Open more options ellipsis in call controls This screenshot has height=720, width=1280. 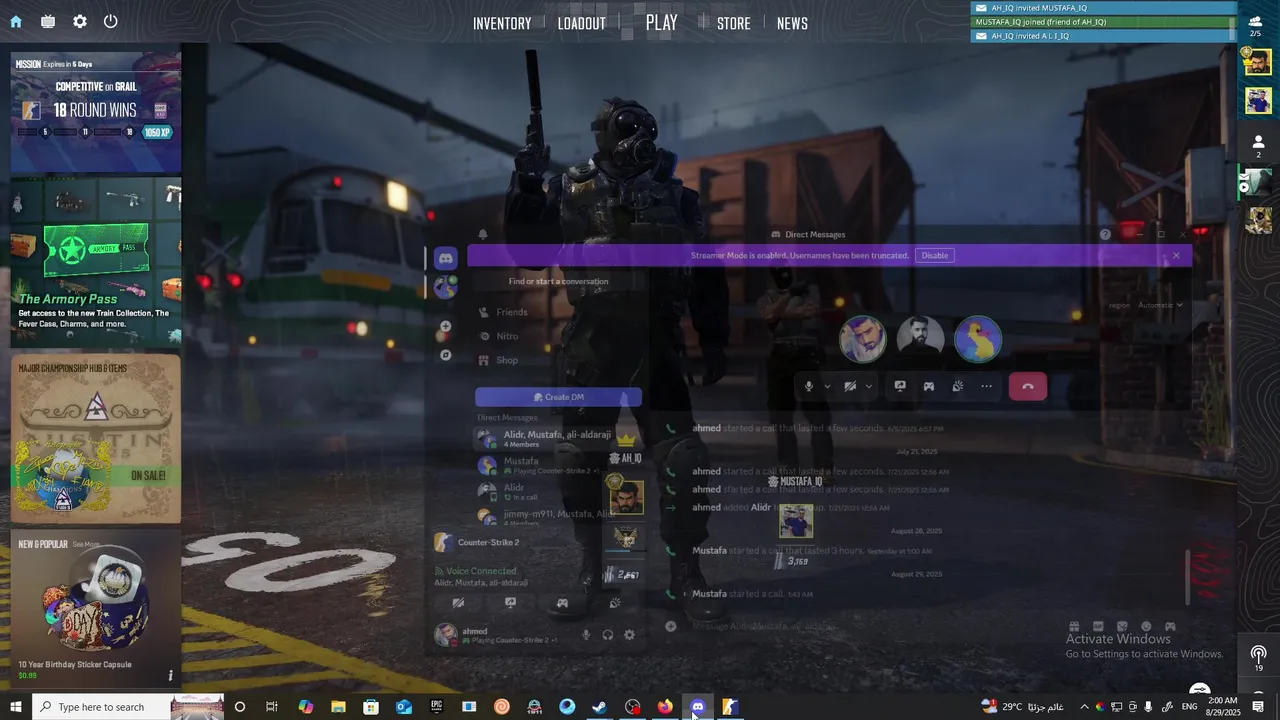point(987,386)
